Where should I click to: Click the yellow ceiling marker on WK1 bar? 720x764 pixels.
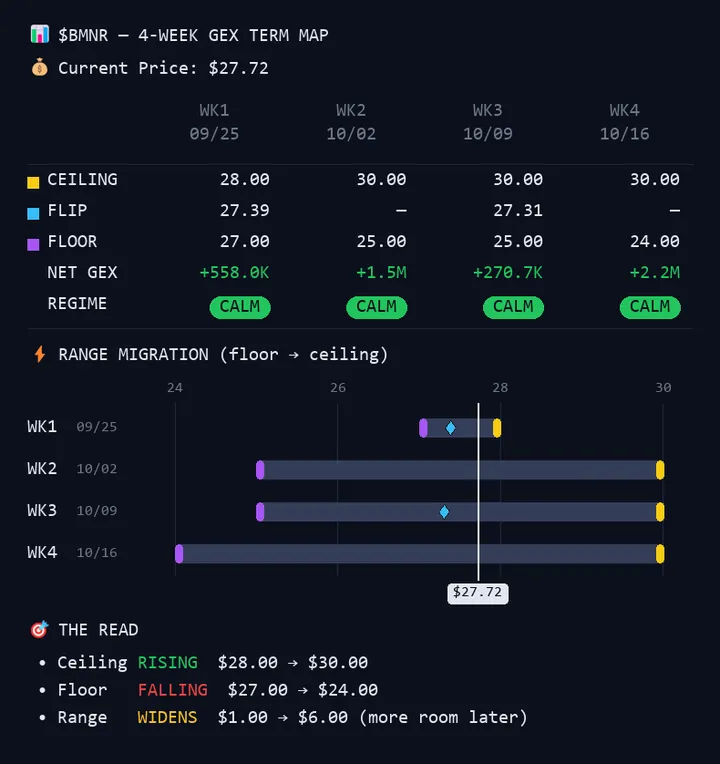pyautogui.click(x=497, y=428)
